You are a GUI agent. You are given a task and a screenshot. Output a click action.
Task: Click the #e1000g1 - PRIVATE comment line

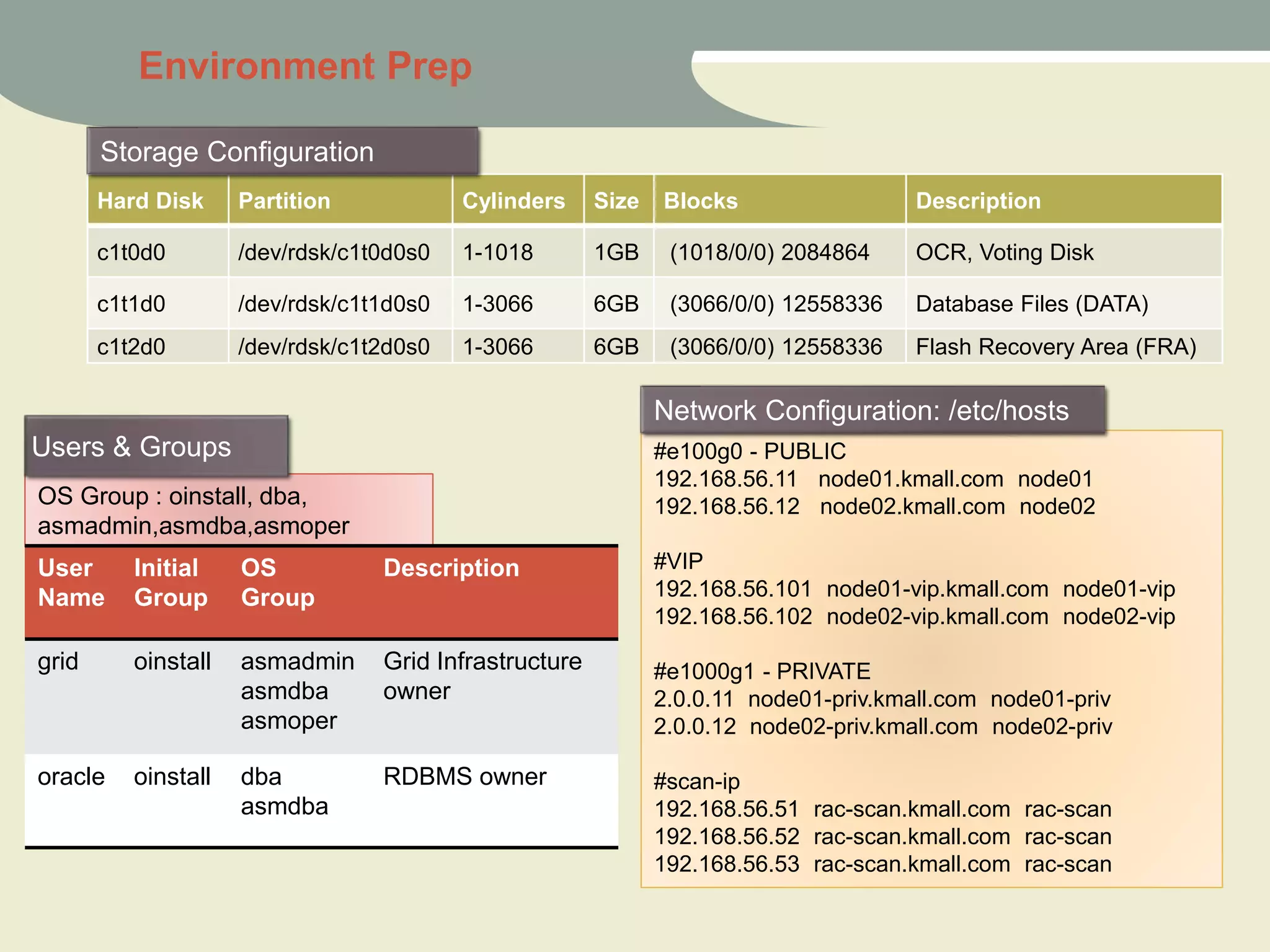point(762,671)
